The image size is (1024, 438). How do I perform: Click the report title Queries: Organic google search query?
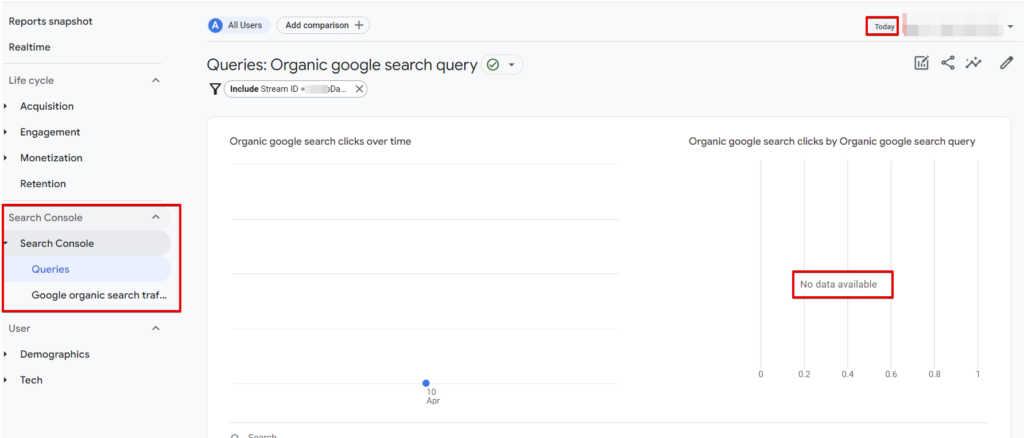[342, 65]
